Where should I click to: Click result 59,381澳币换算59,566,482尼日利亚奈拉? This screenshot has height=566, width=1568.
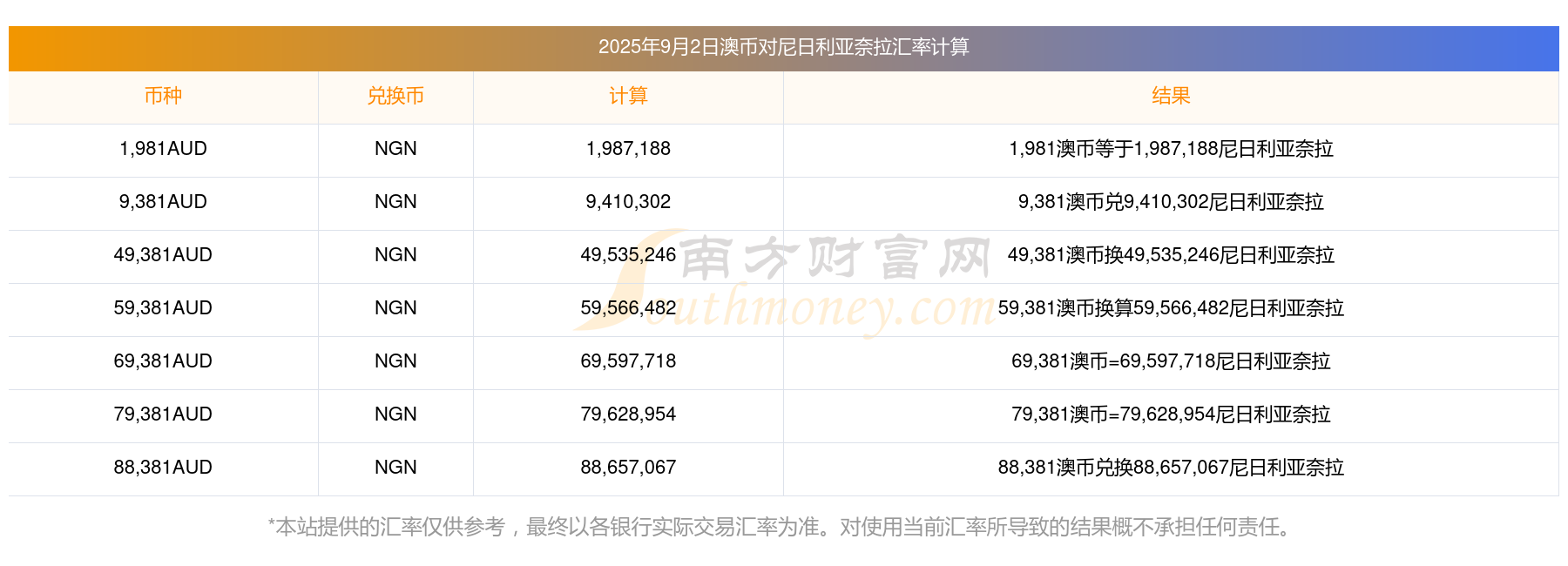(x=1171, y=308)
